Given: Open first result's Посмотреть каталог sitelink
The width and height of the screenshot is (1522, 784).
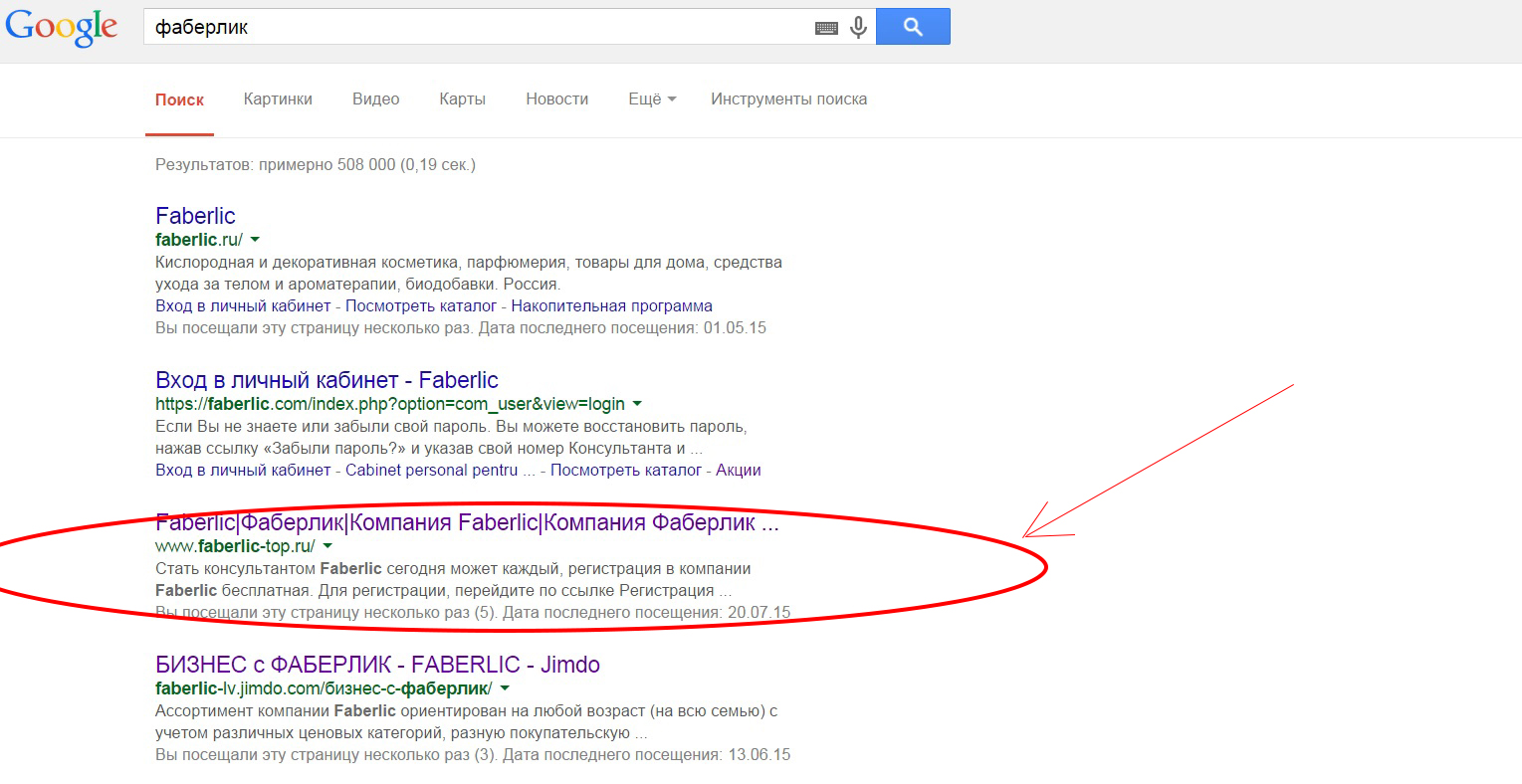Looking at the screenshot, I should pyautogui.click(x=421, y=306).
